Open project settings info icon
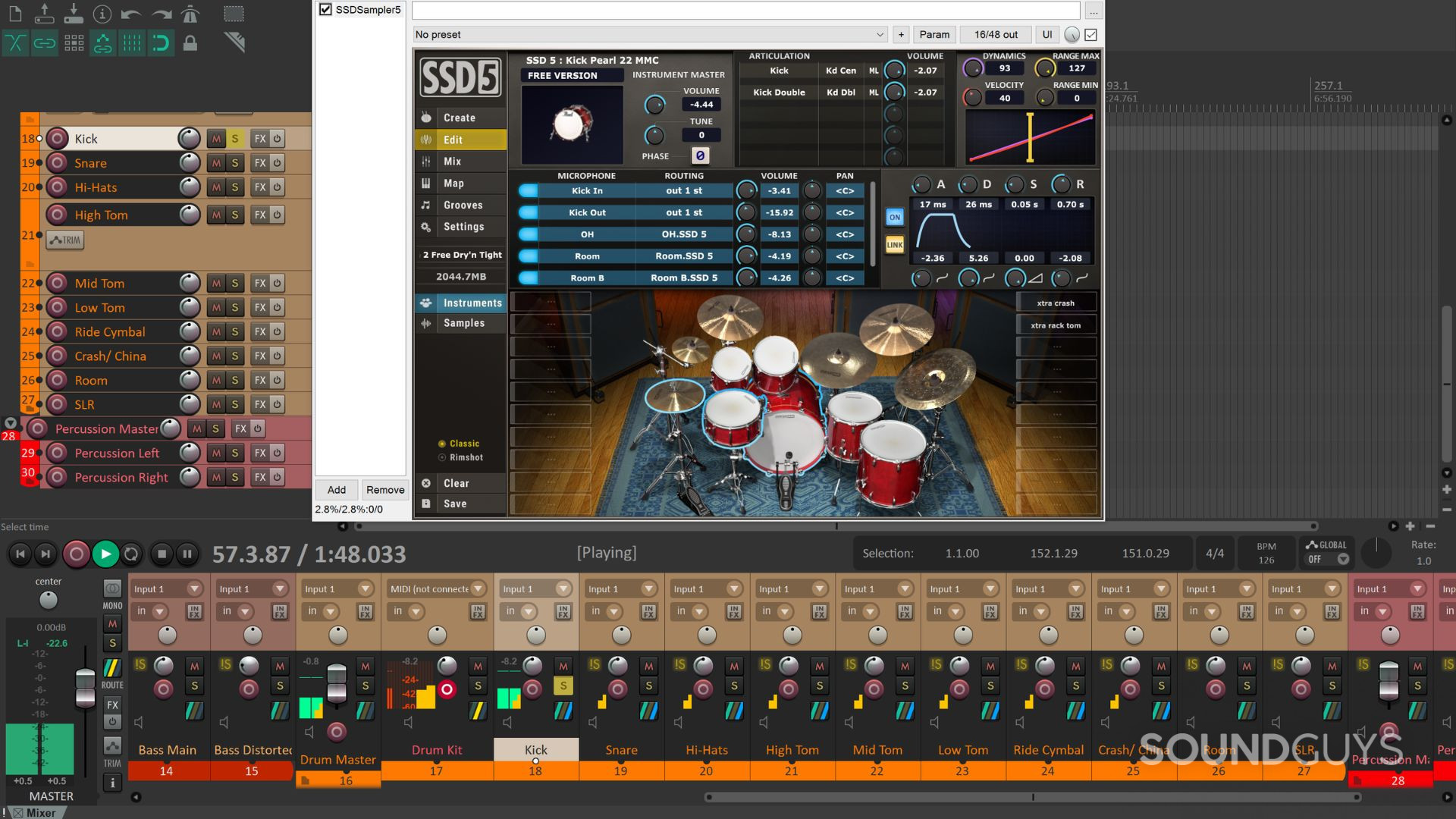This screenshot has width=1456, height=819. click(x=102, y=14)
